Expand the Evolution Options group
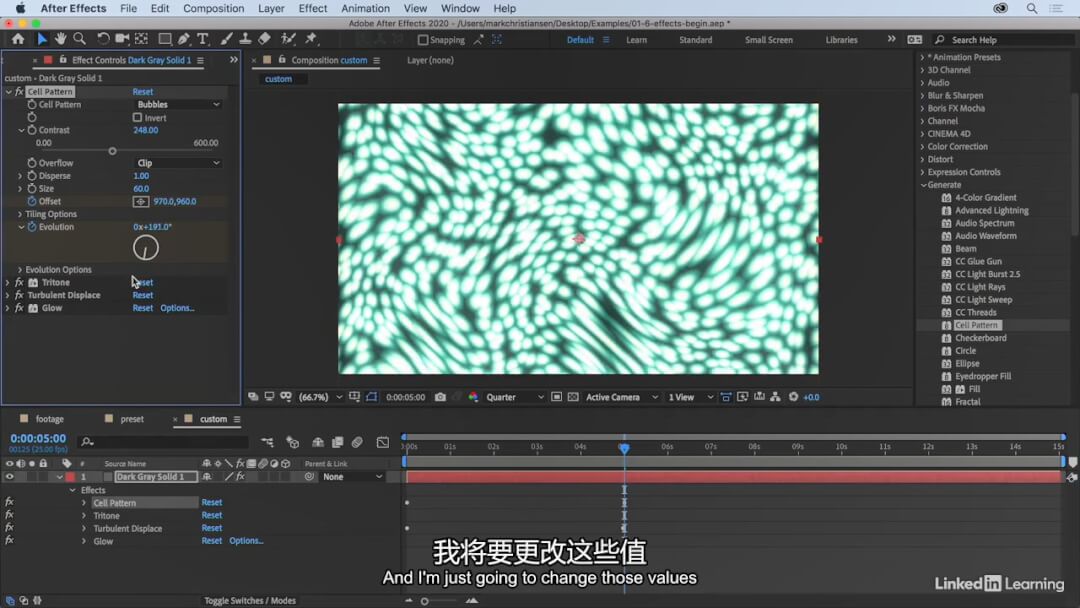The width and height of the screenshot is (1080, 608). [x=20, y=270]
